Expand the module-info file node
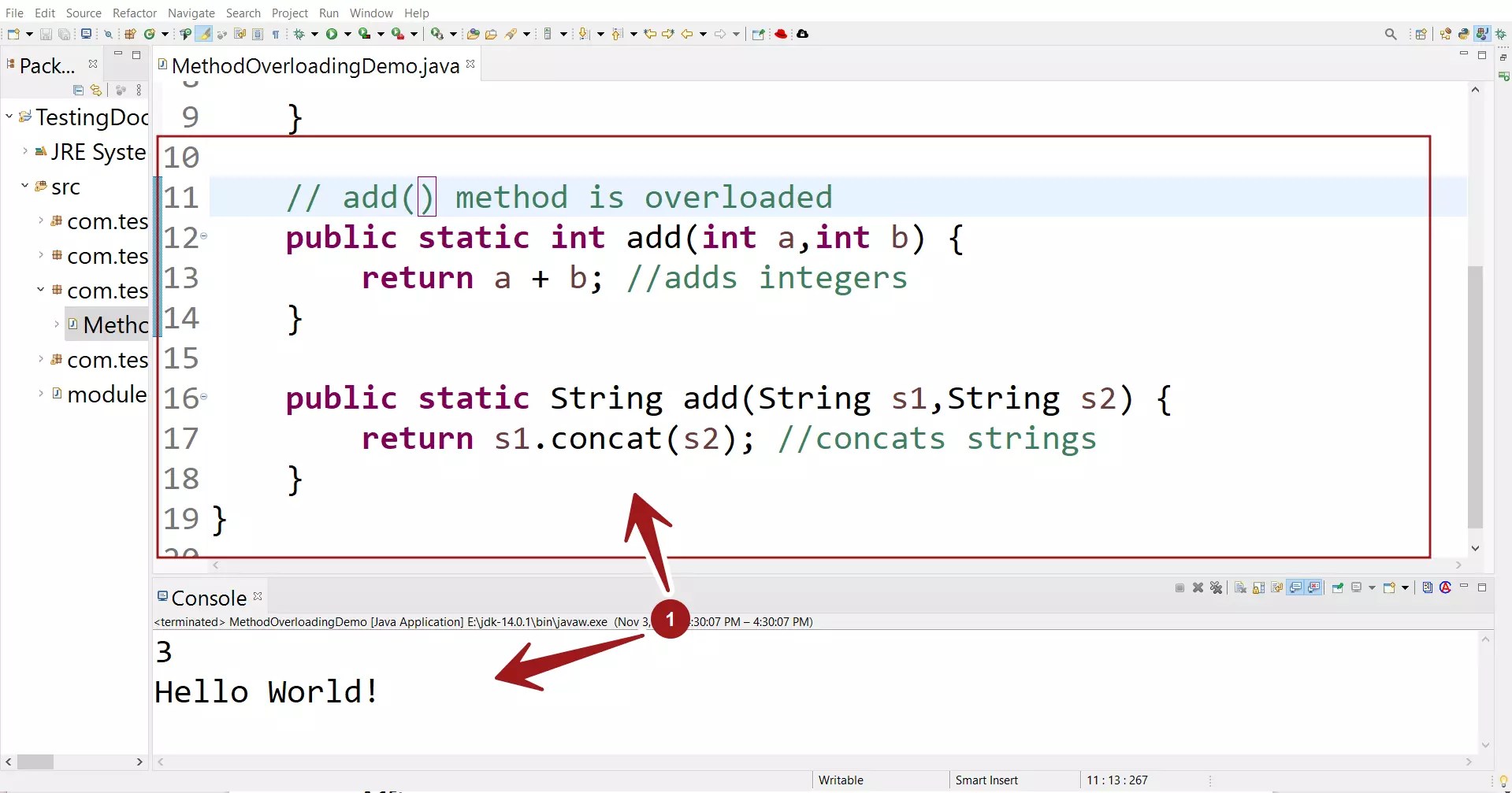This screenshot has height=793, width=1512. pos(41,393)
